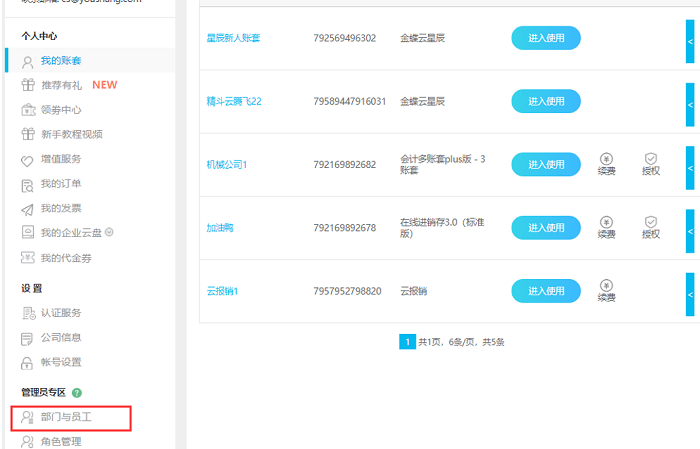The width and height of the screenshot is (700, 449).
Task: Click the paper plane icon beside 我的发票
Action: [x=28, y=208]
